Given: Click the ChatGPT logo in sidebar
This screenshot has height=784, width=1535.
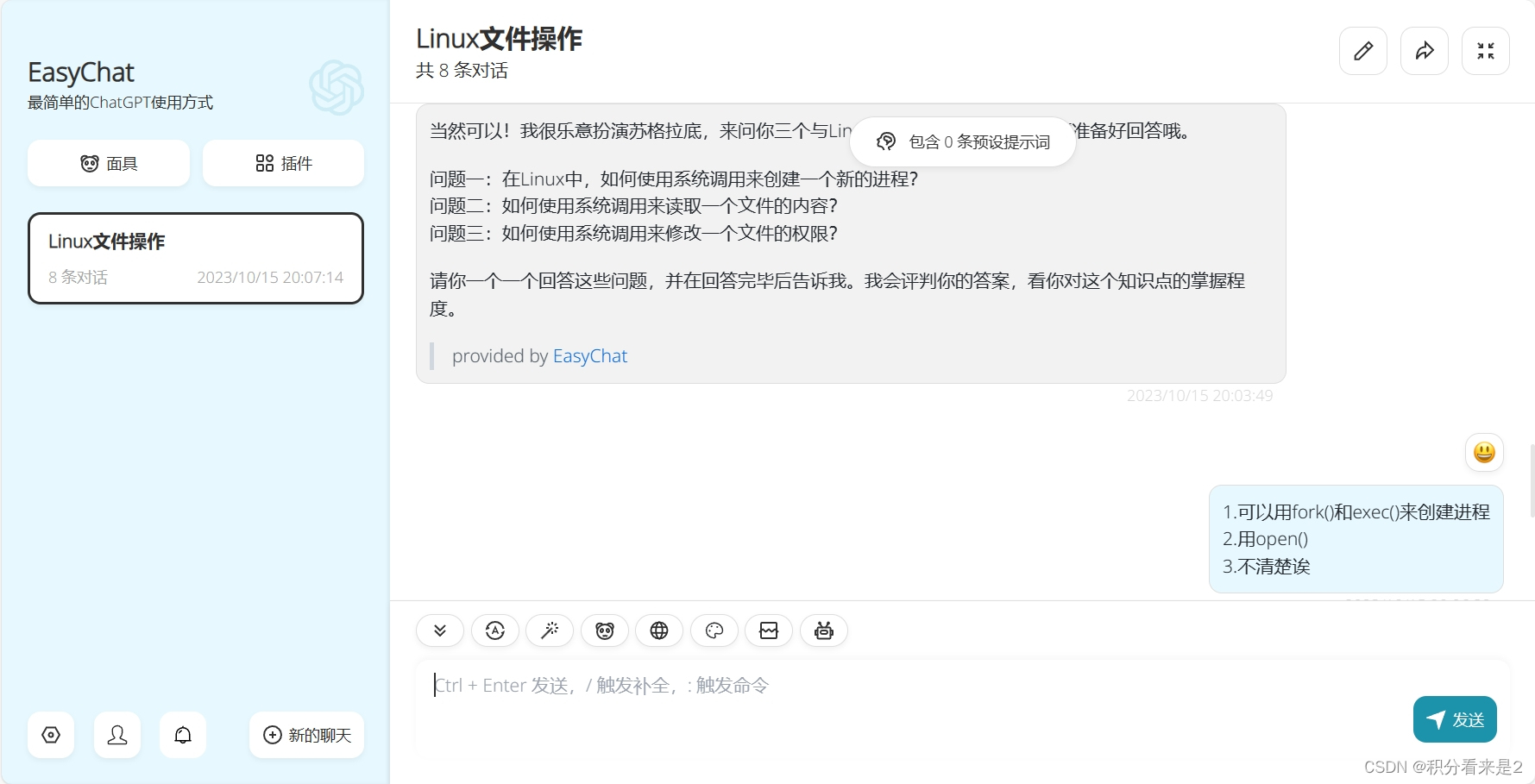Looking at the screenshot, I should [x=337, y=87].
